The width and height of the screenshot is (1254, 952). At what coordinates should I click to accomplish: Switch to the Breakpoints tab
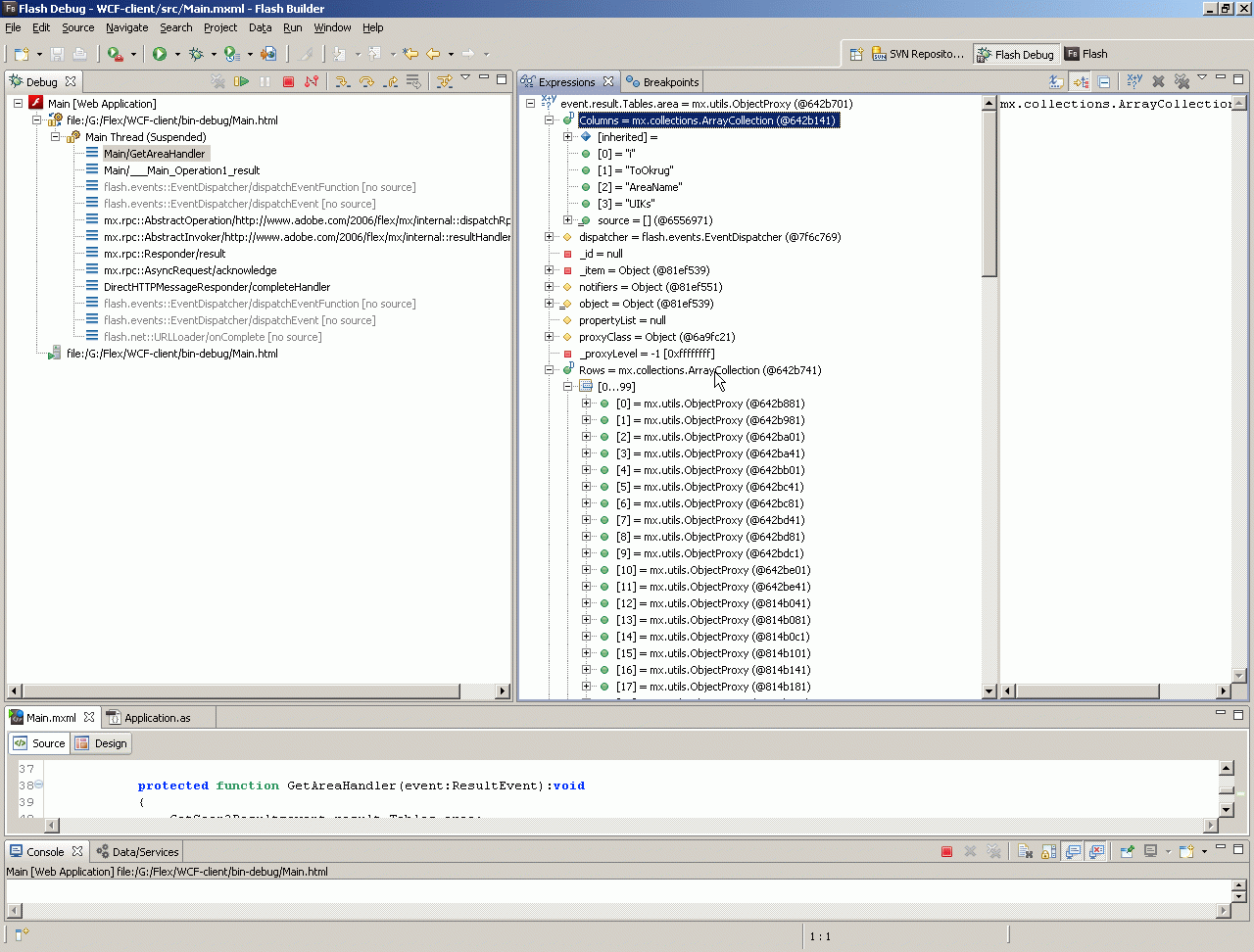coord(663,82)
